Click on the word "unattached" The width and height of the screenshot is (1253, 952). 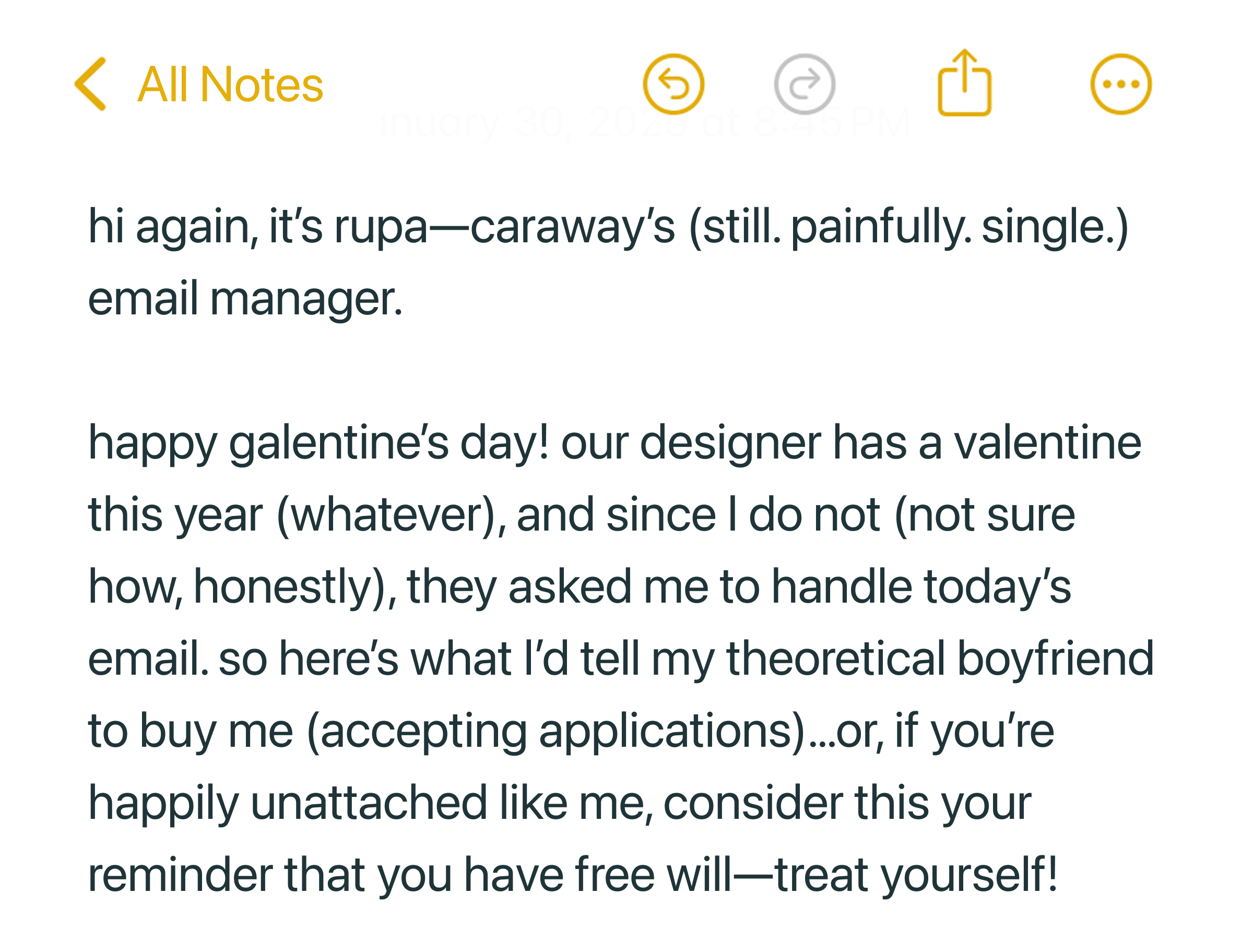(x=369, y=803)
